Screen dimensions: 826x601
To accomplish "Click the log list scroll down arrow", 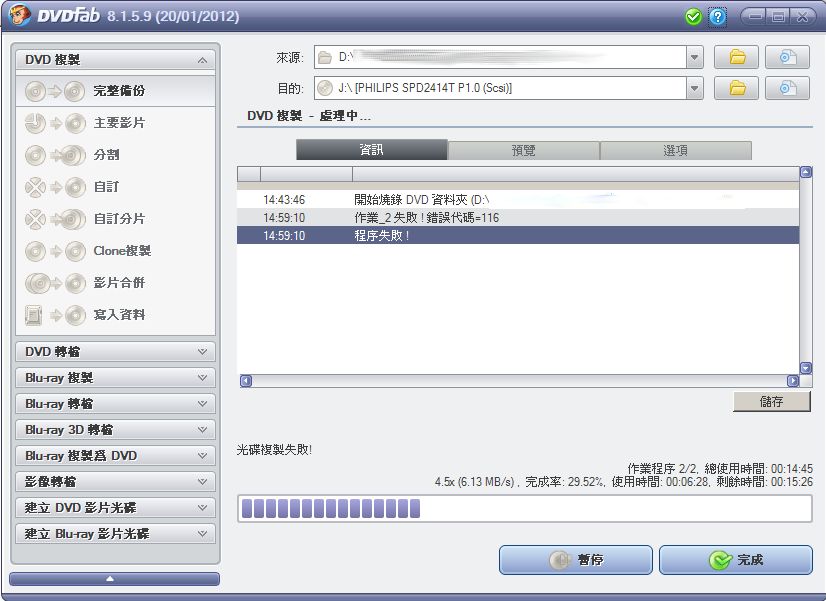I will 806,368.
